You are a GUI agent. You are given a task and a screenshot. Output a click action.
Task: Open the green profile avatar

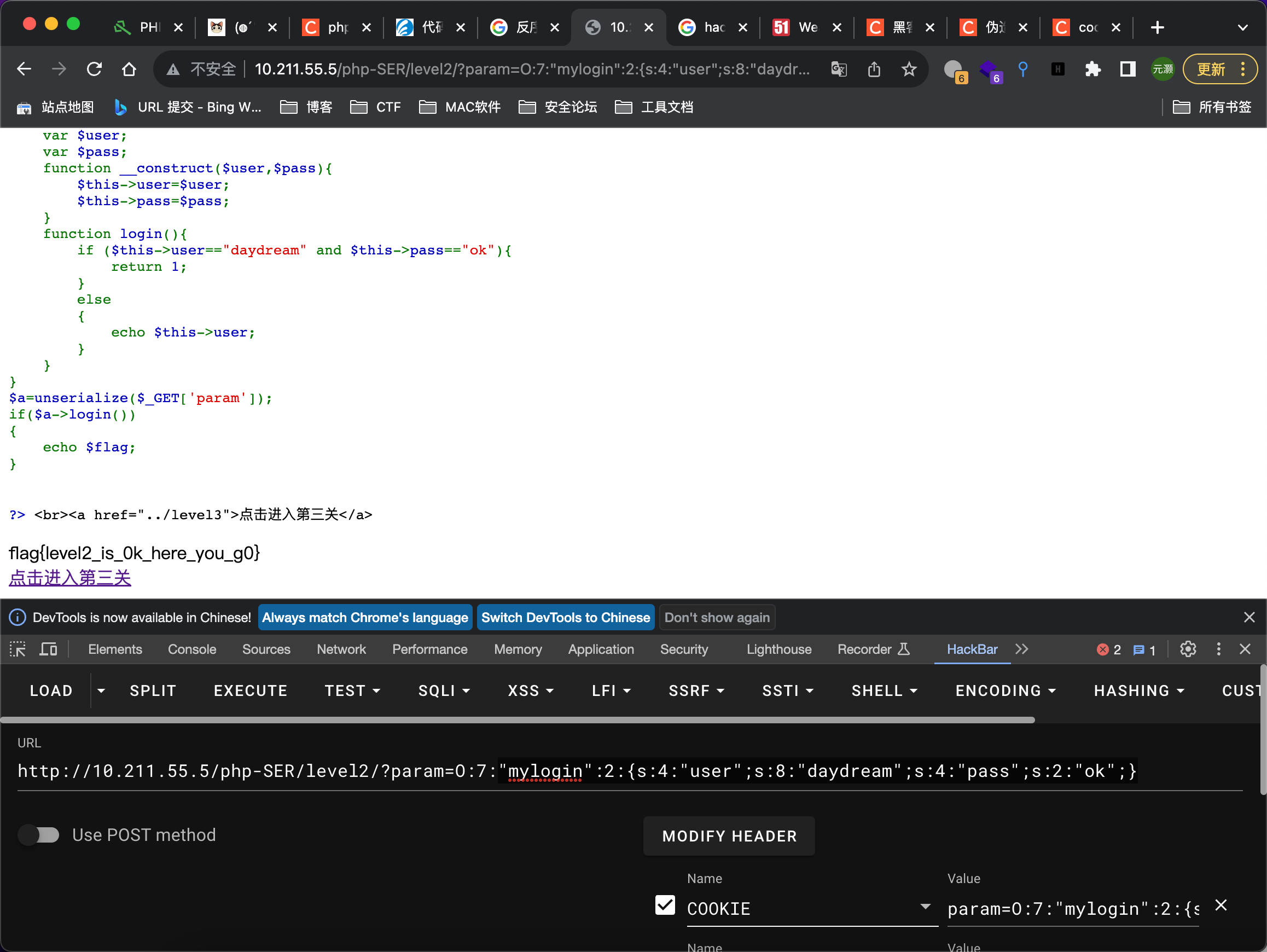point(1163,69)
